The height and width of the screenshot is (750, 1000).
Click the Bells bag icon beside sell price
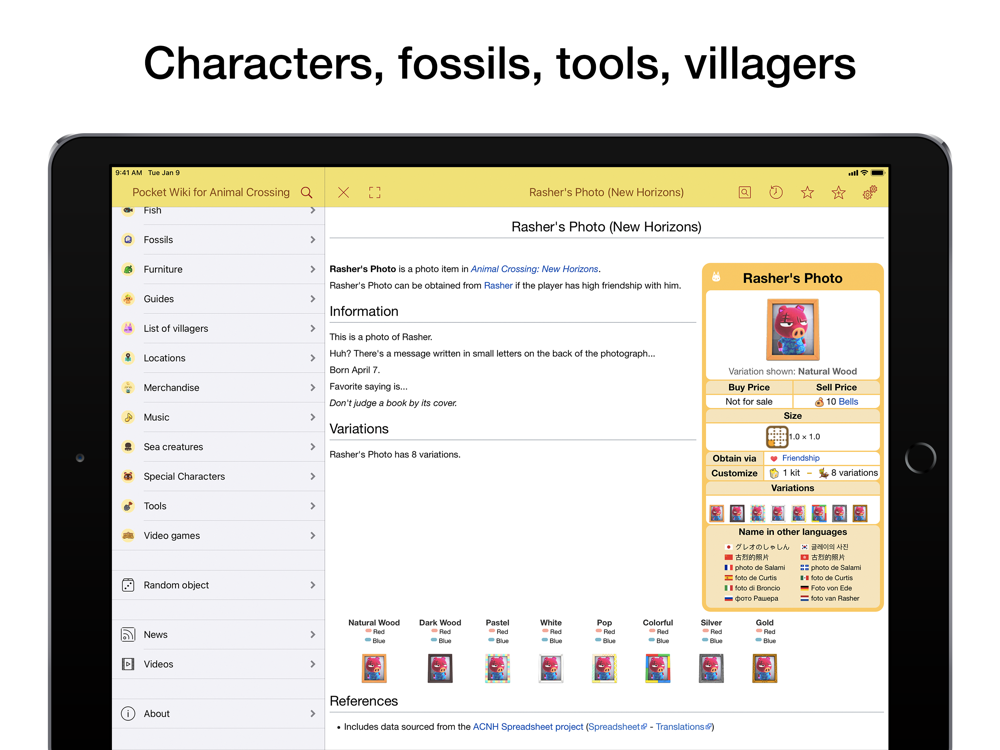pos(820,402)
